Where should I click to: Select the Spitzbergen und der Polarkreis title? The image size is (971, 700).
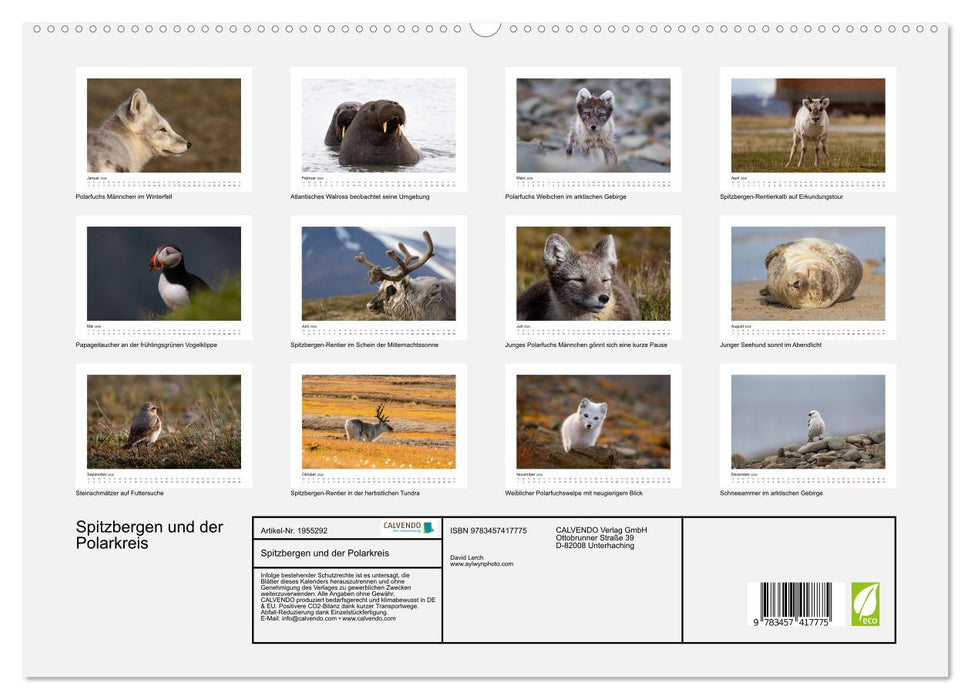[148, 535]
